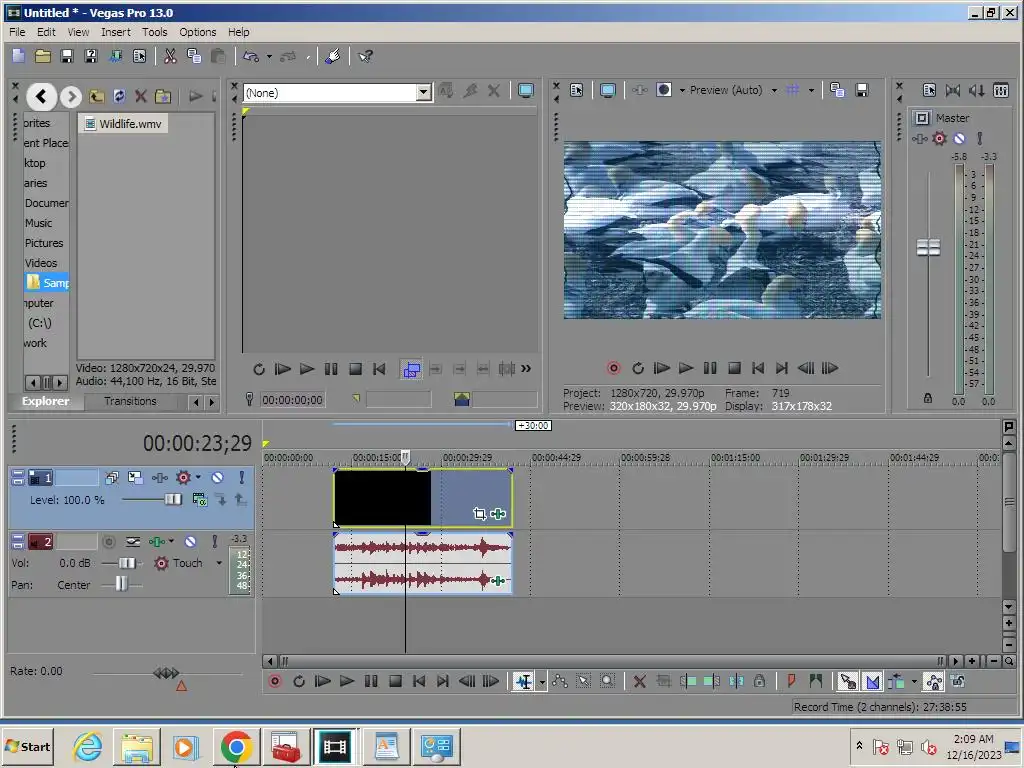Image resolution: width=1024 pixels, height=768 pixels.
Task: Copy preview snapshot to clipboard
Action: (x=837, y=90)
